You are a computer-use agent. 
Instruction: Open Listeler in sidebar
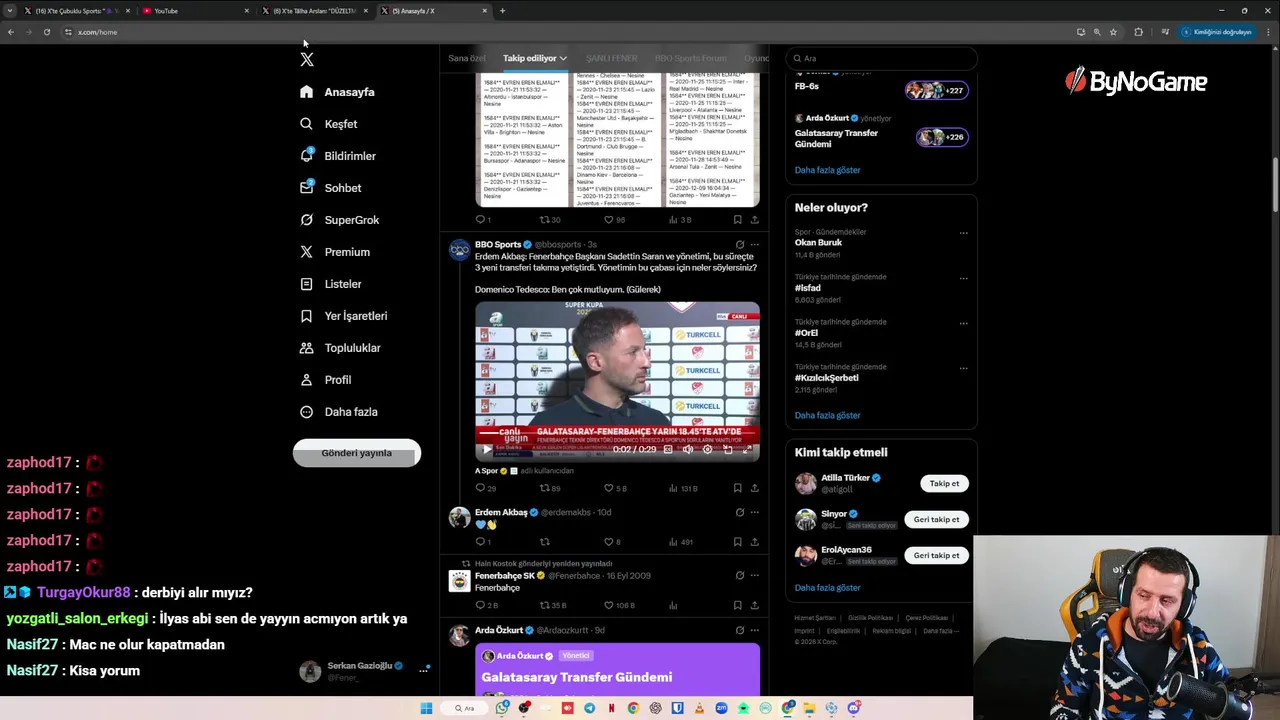pos(330,284)
